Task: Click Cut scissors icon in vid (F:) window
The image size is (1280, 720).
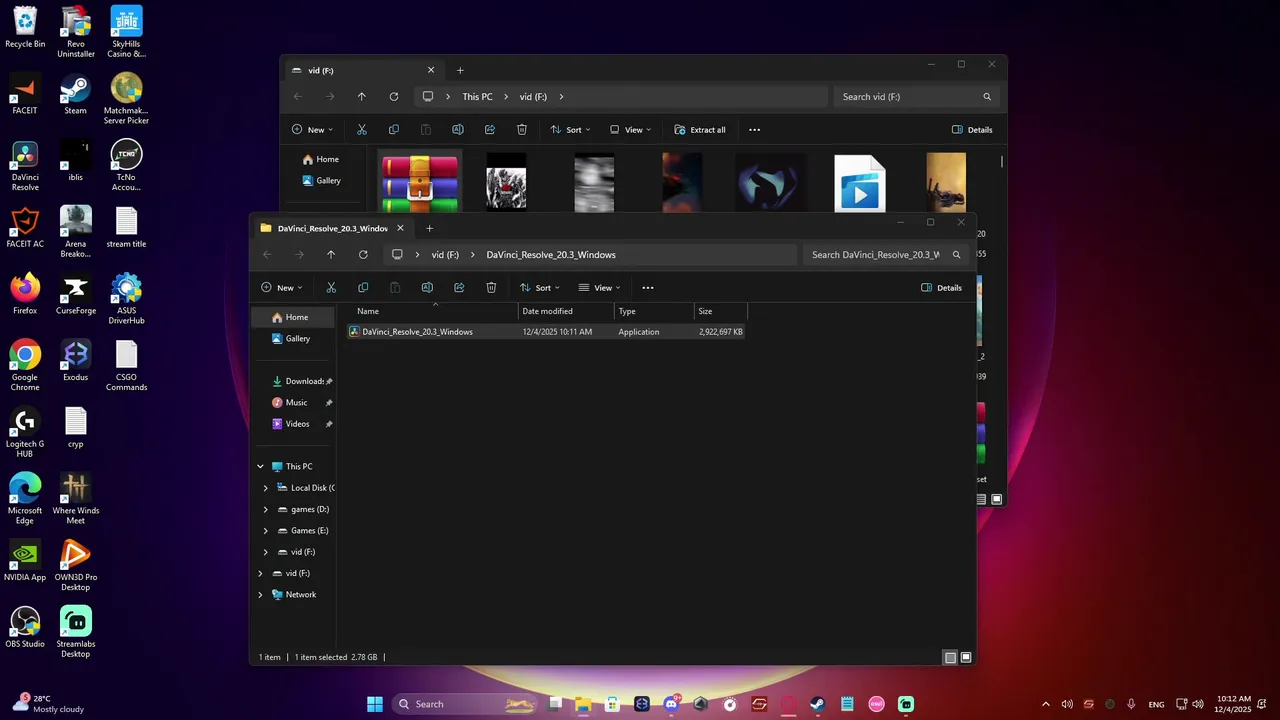Action: tap(362, 130)
